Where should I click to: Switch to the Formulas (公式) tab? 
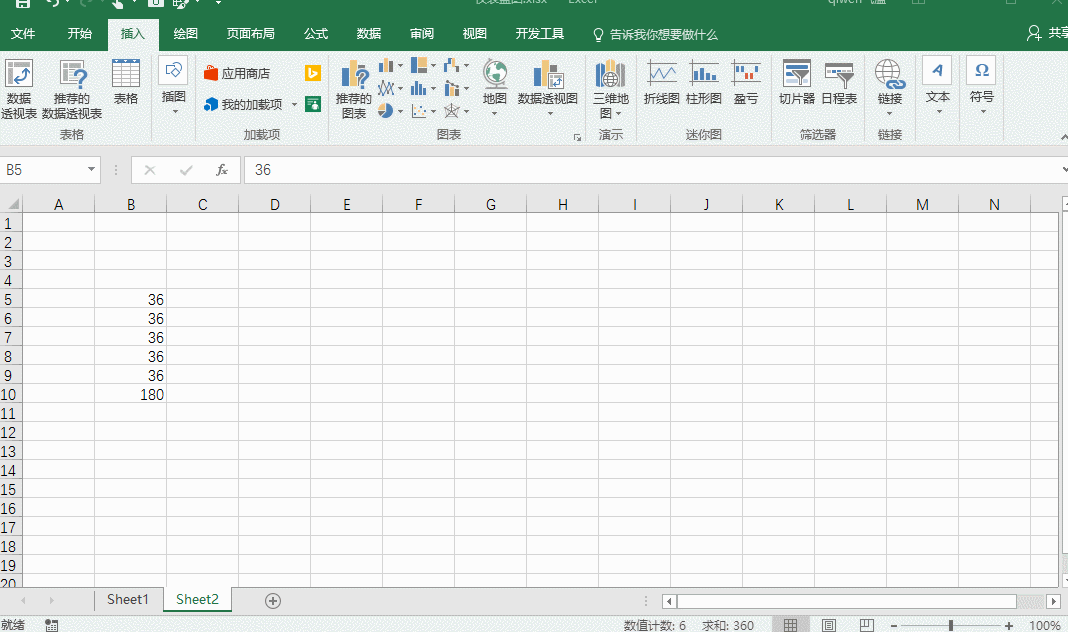tap(316, 34)
